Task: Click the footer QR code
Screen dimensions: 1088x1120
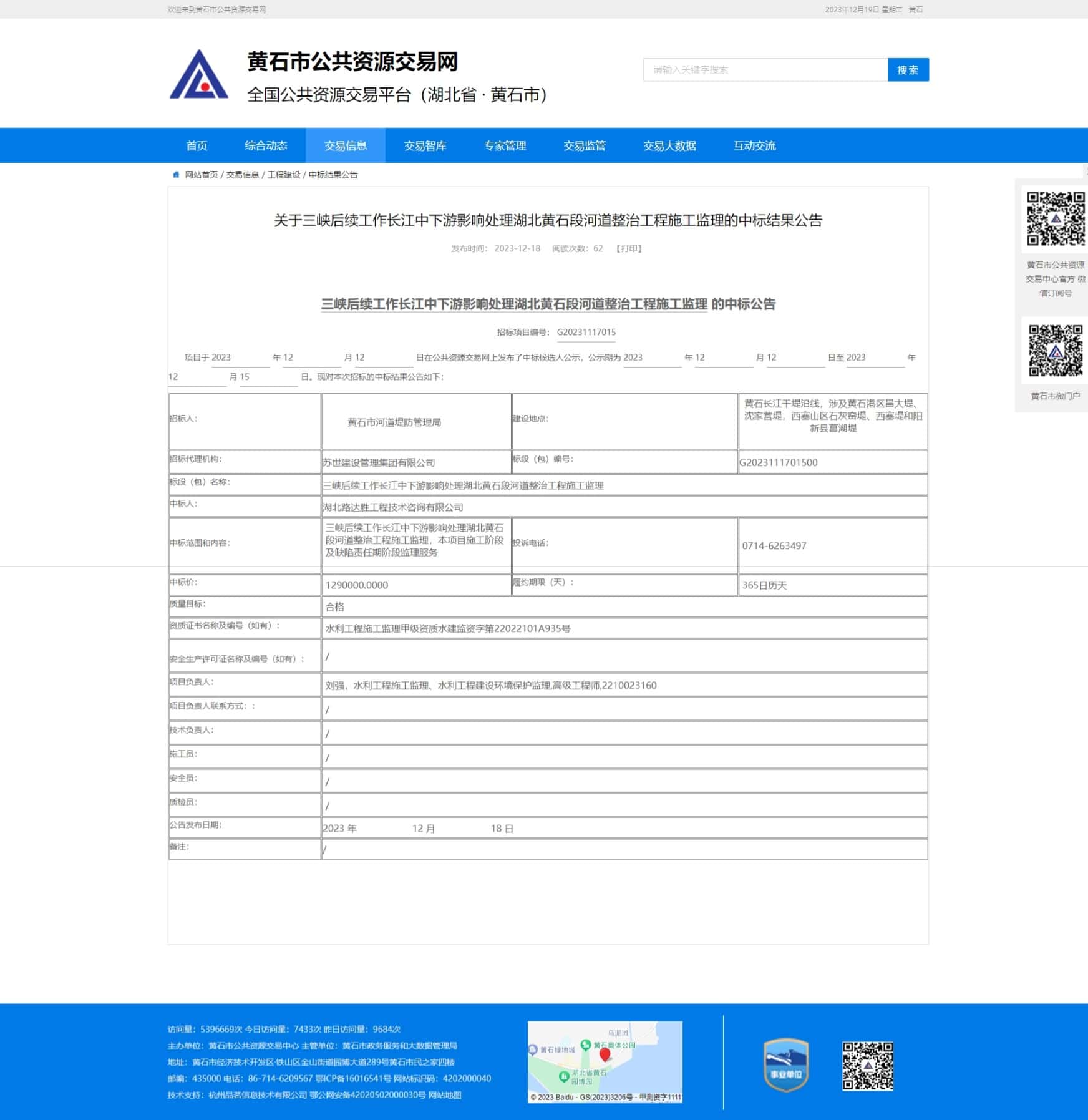Action: click(x=868, y=1066)
